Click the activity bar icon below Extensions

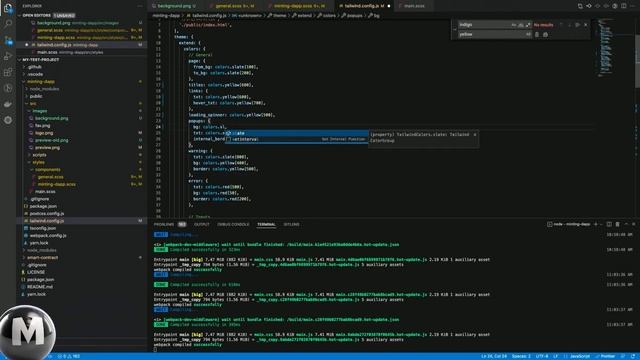coord(8,88)
